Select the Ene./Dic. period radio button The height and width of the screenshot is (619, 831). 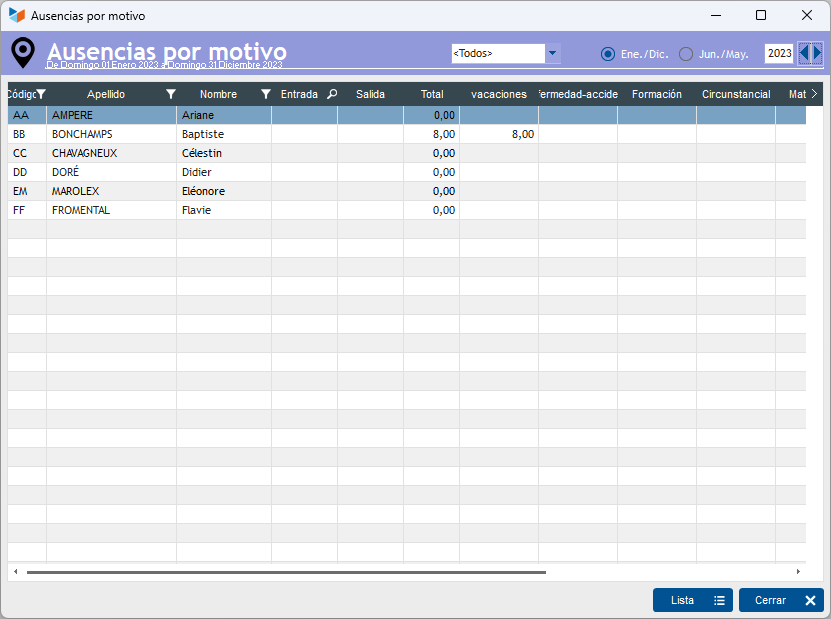tap(607, 54)
